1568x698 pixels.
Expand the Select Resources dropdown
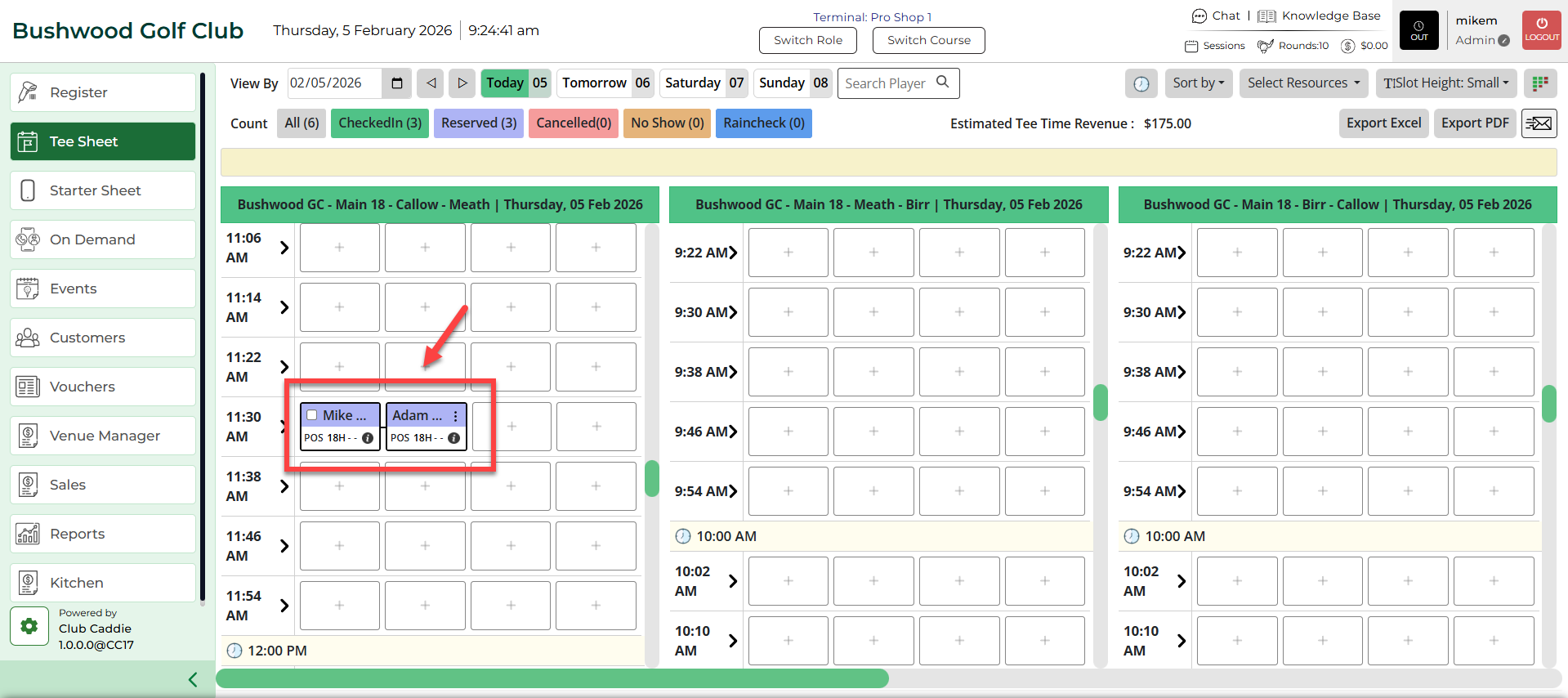click(1303, 83)
